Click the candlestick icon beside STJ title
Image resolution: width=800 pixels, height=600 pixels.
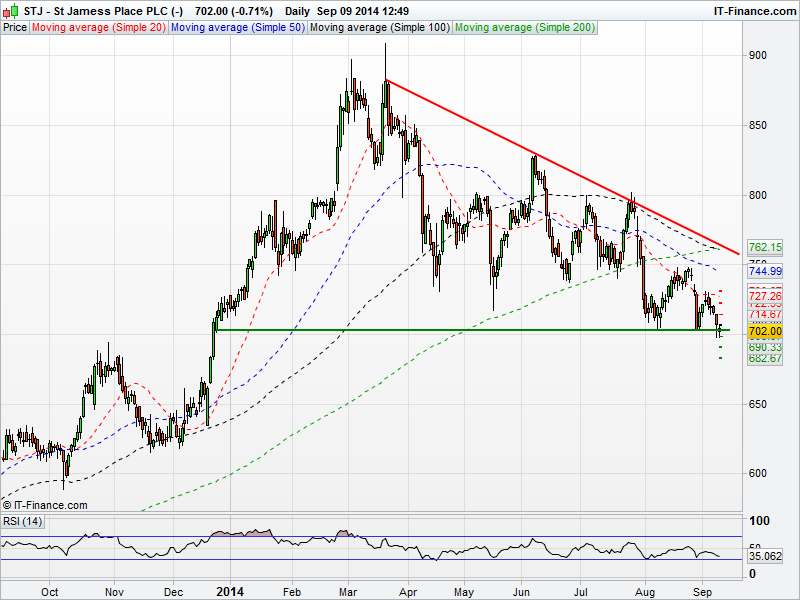pyautogui.click(x=11, y=11)
